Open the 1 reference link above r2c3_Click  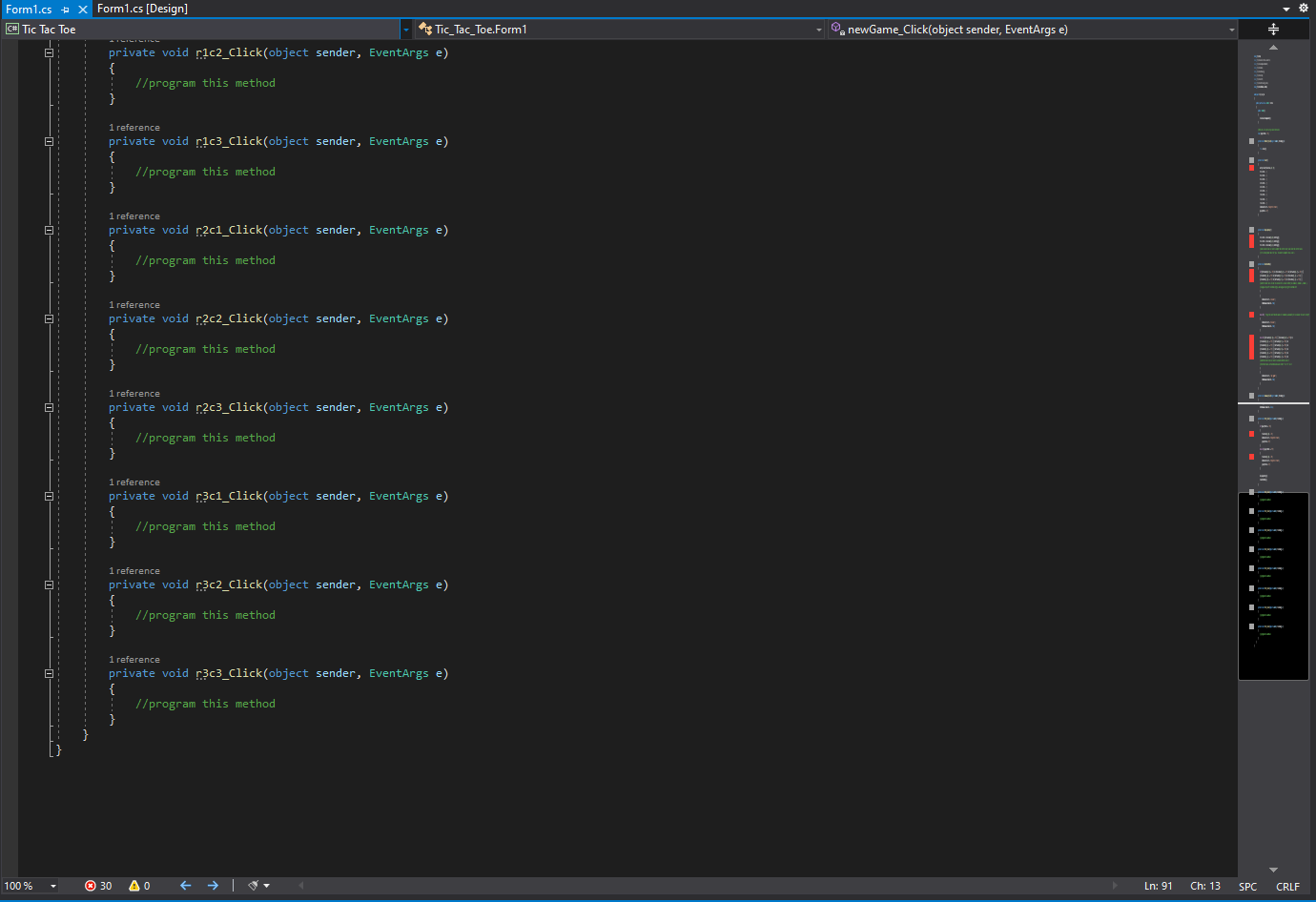click(x=134, y=394)
